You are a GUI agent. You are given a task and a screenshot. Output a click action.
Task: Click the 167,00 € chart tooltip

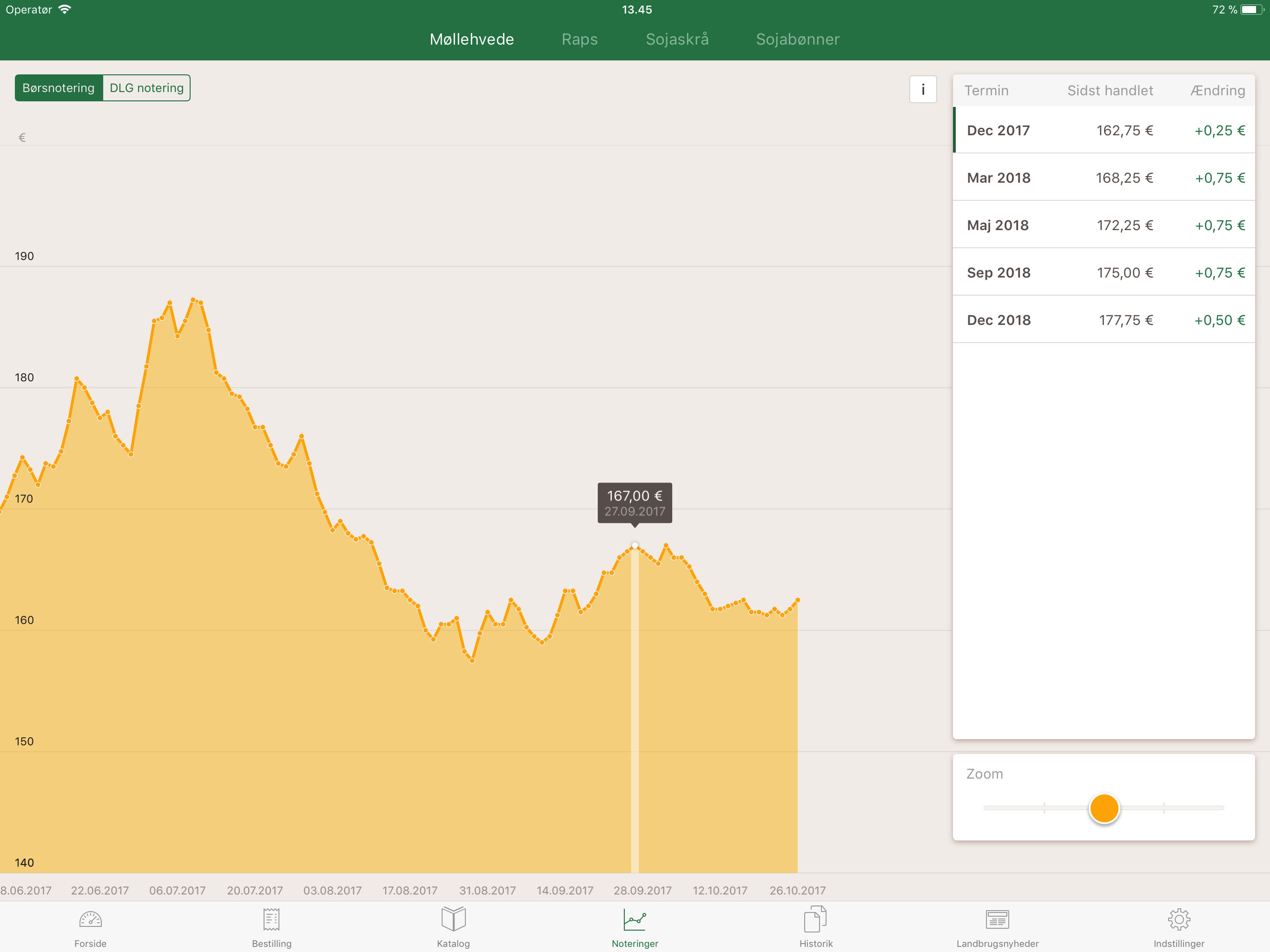pos(635,502)
